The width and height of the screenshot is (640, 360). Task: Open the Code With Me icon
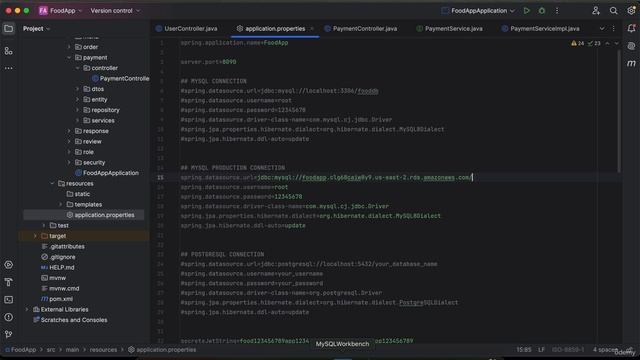tap(596, 11)
